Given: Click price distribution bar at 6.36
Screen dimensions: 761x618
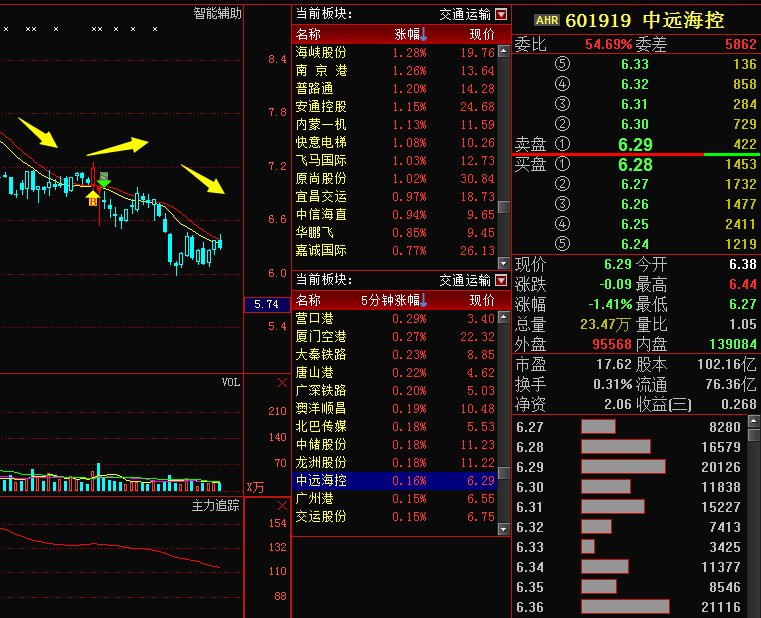Looking at the screenshot, I should click(x=625, y=607).
